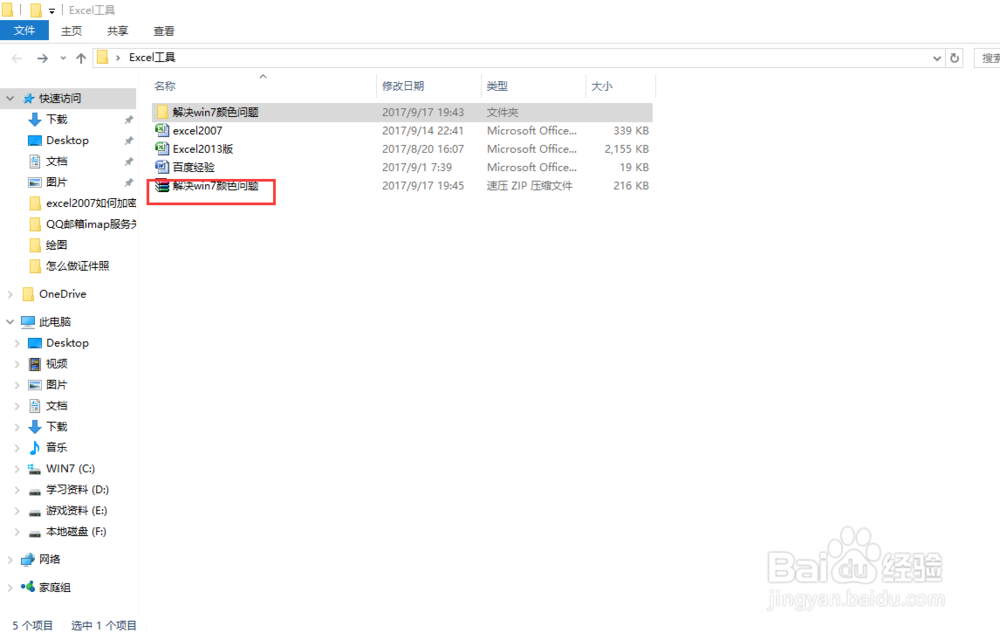Open address bar history dropdown
This screenshot has width=1000, height=633.
936,58
